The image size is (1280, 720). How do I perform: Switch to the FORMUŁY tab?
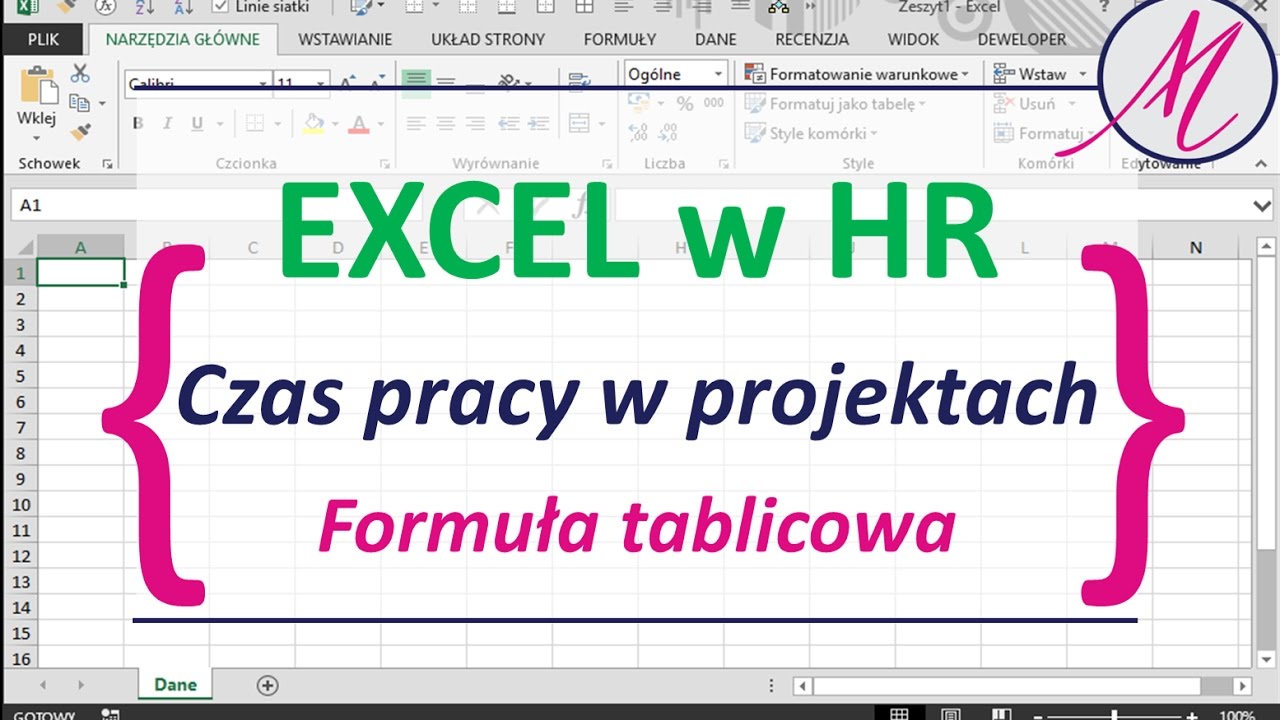pyautogui.click(x=620, y=40)
